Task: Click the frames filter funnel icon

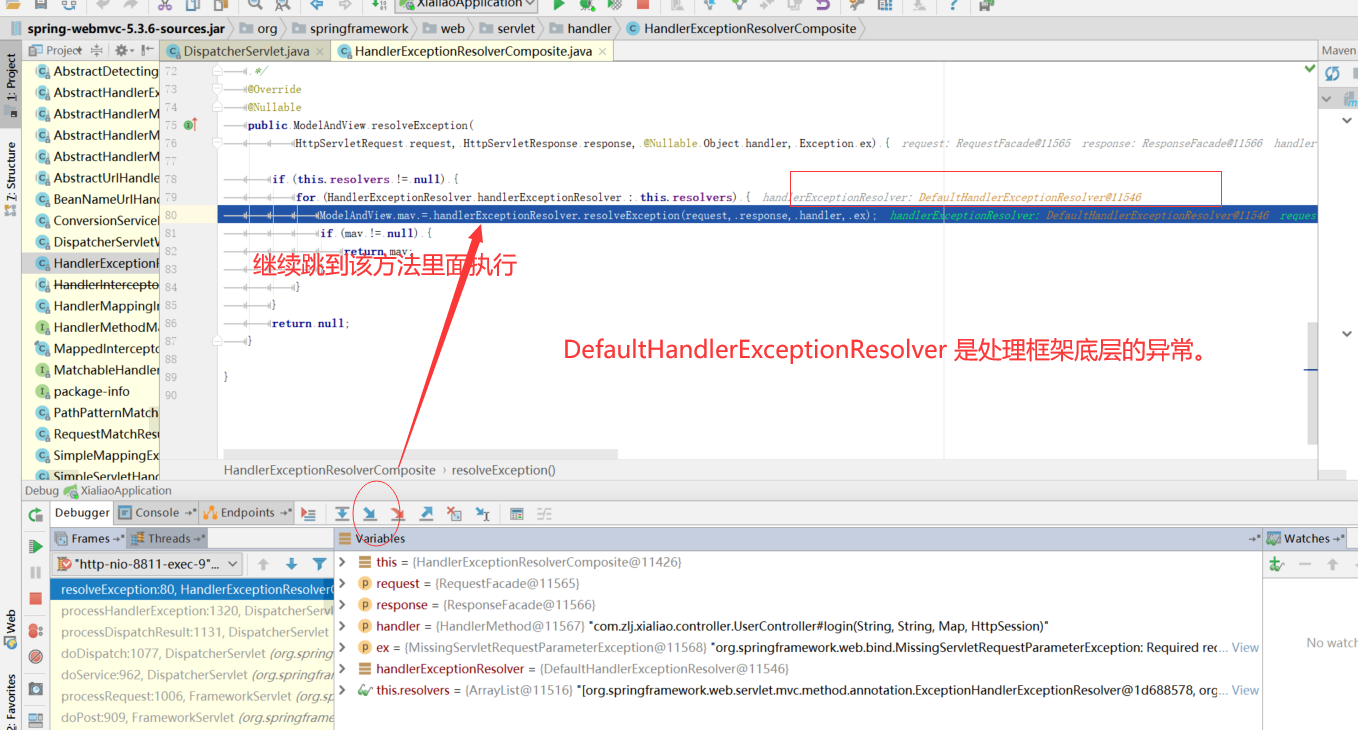Action: point(320,565)
